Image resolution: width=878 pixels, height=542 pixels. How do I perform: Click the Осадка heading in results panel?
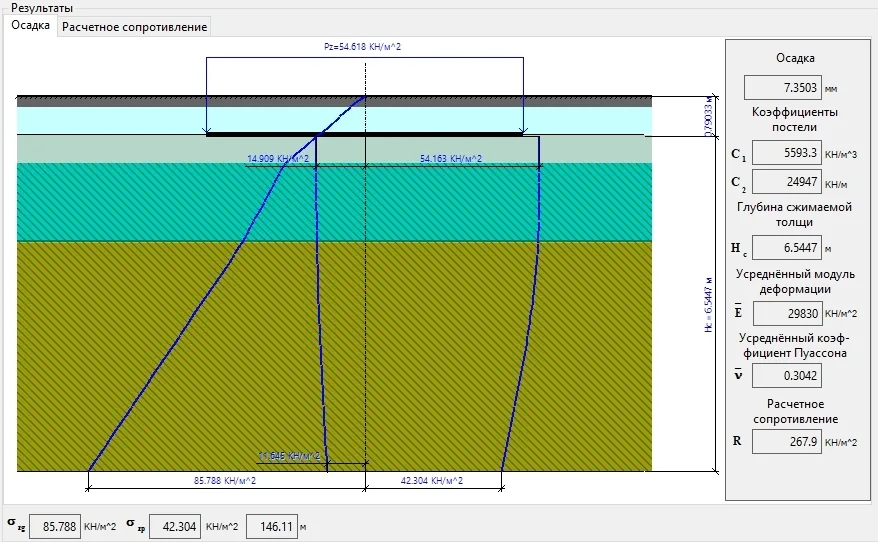[x=795, y=58]
